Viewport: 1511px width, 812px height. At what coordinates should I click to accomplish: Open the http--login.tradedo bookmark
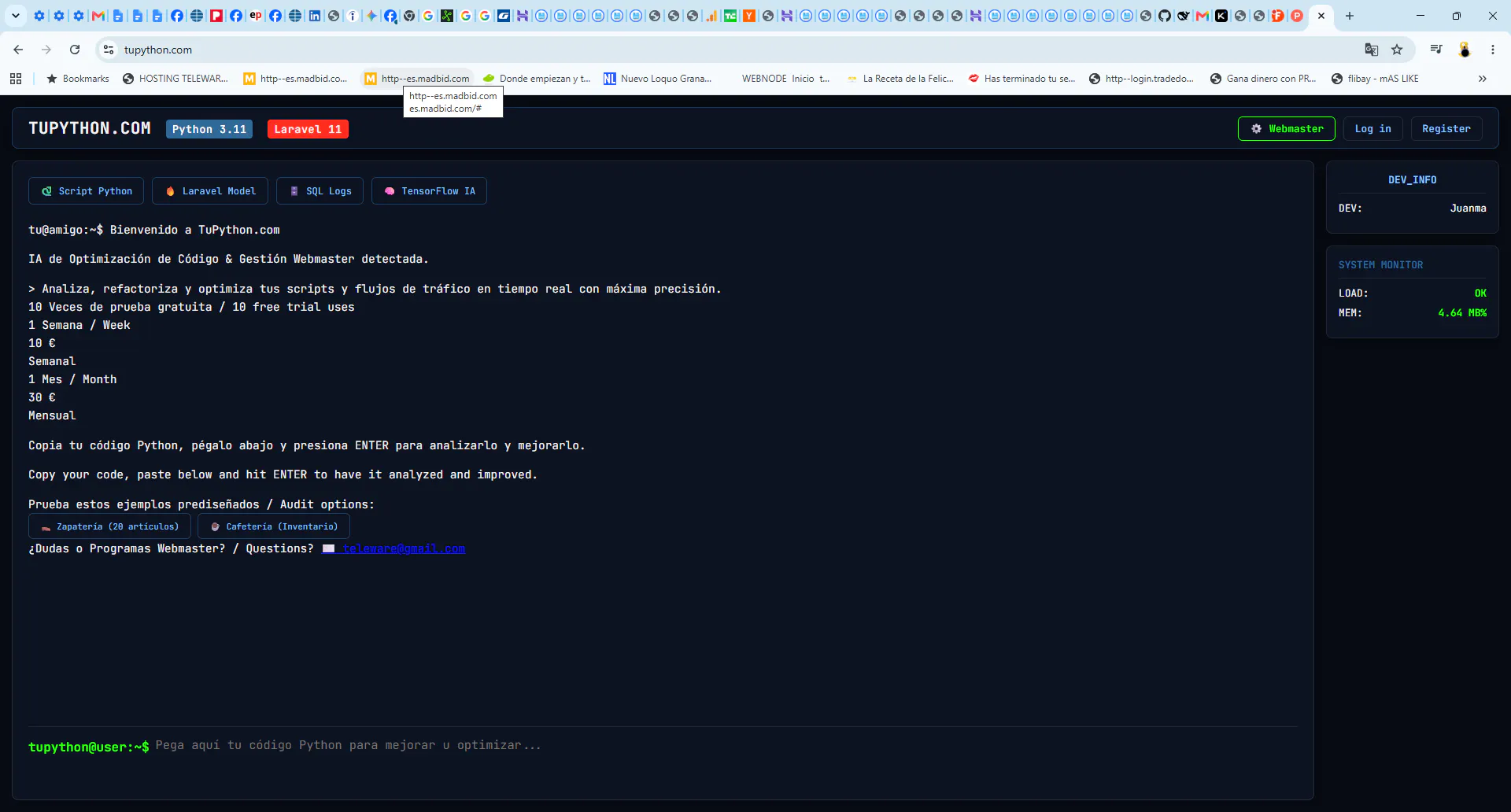1142,79
